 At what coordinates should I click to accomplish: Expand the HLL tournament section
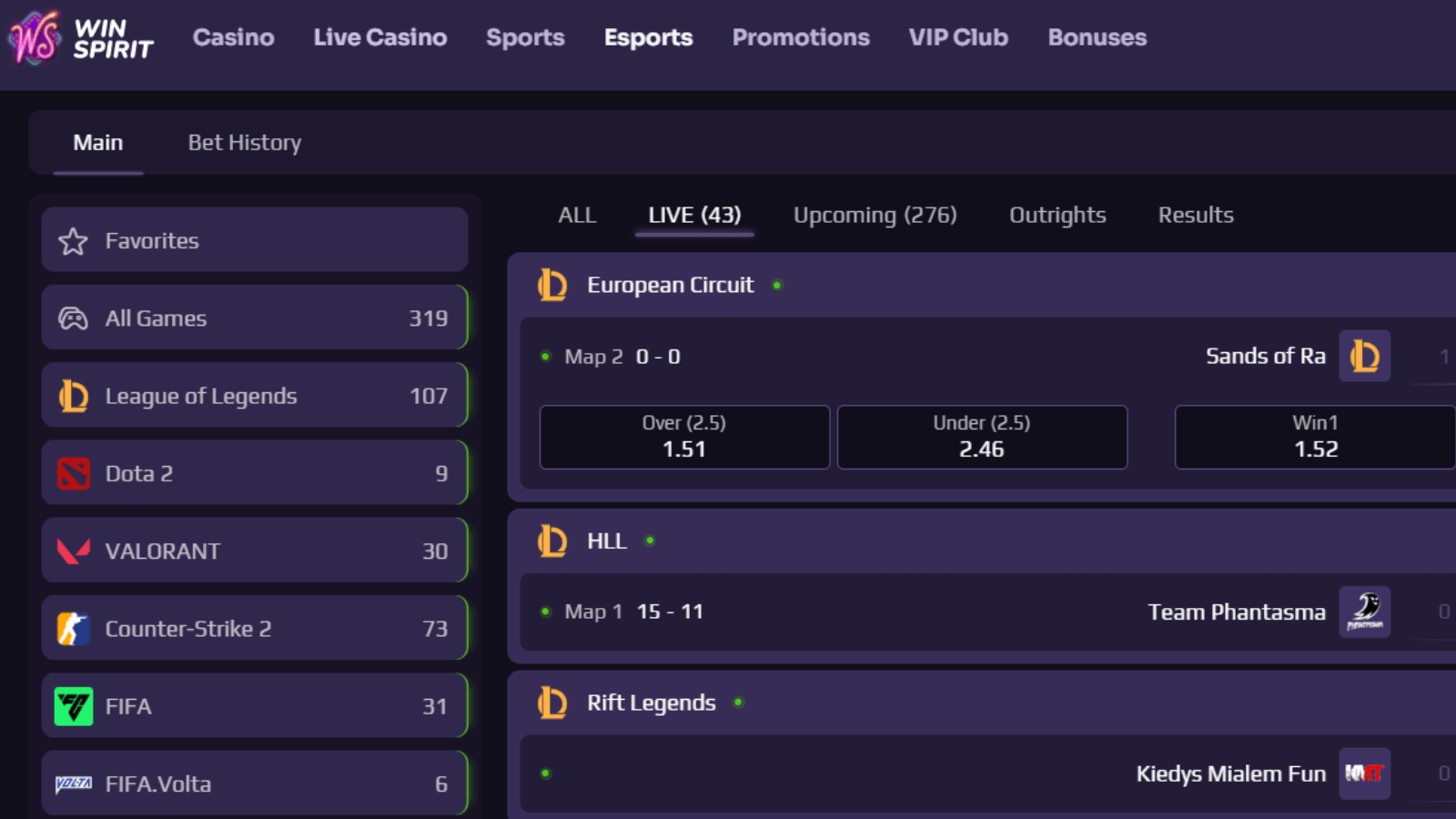pos(606,541)
